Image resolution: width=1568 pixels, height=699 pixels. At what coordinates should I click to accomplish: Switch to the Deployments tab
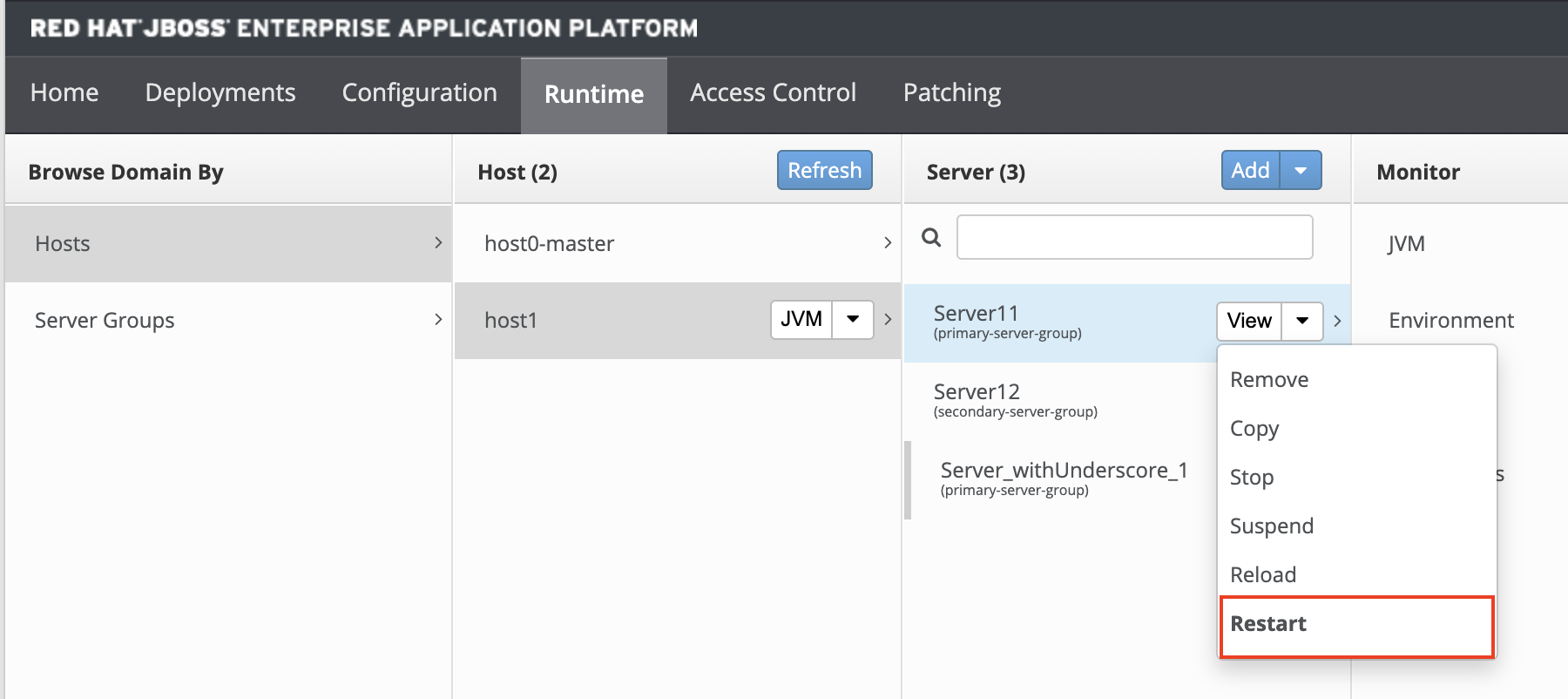click(x=220, y=93)
